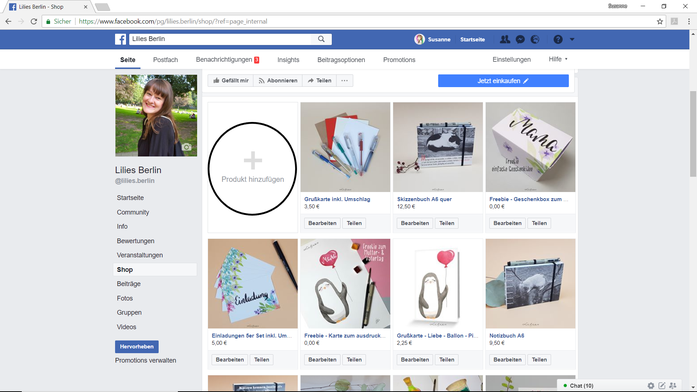697x392 pixels.
Task: Click the browser forward arrow
Action: pyautogui.click(x=21, y=21)
